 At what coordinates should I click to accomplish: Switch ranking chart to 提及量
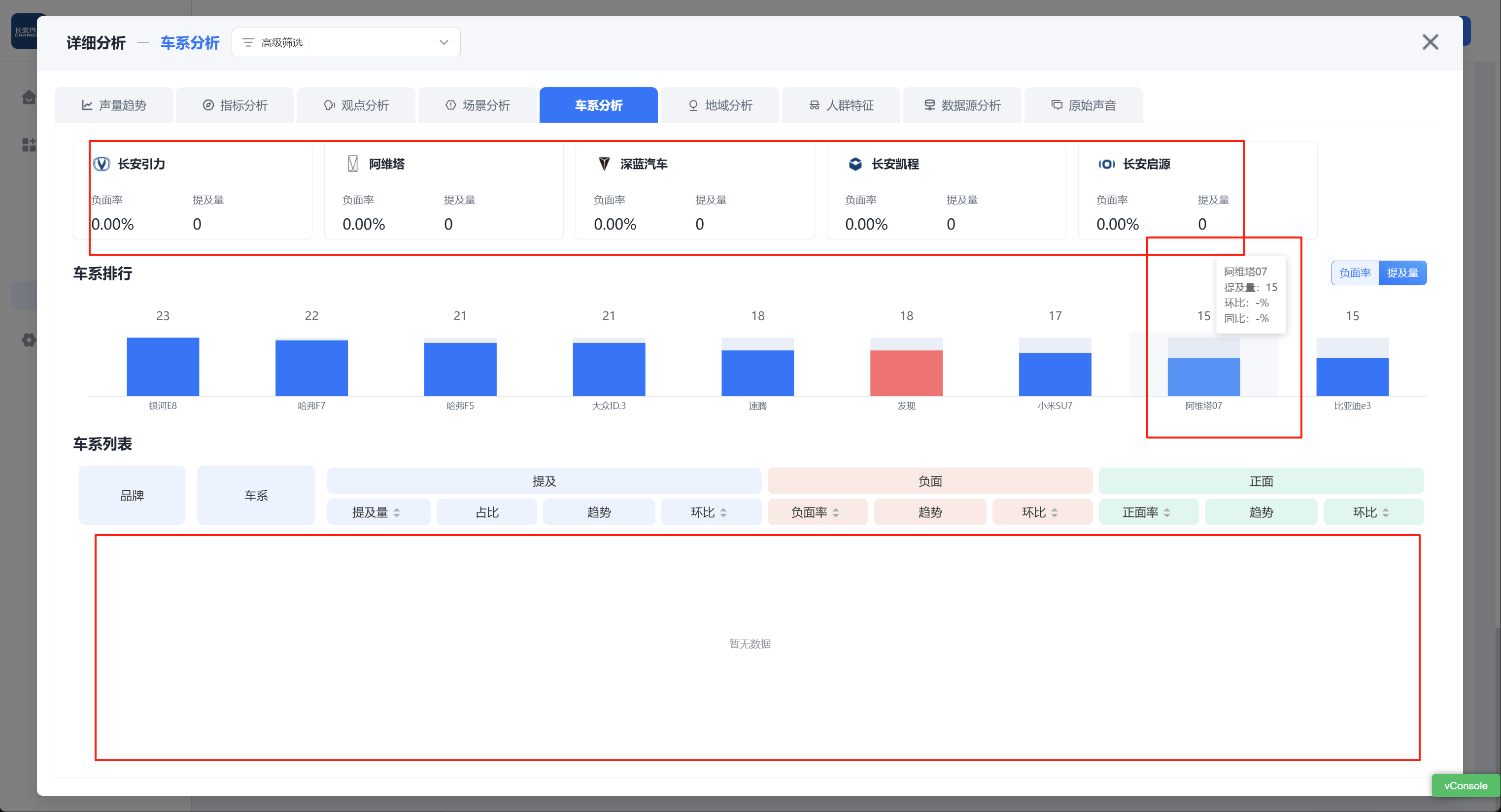pos(1402,272)
